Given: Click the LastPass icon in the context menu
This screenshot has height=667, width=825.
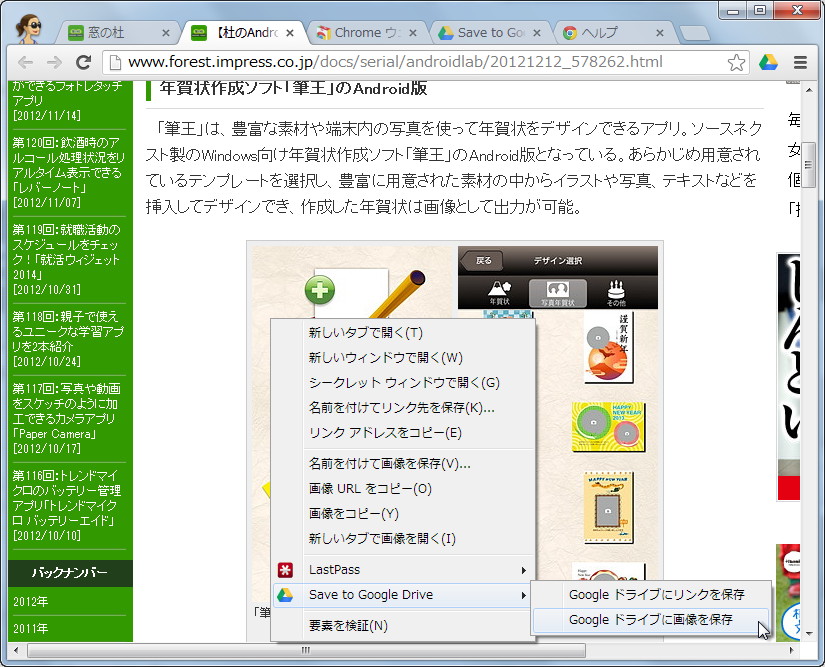Looking at the screenshot, I should pyautogui.click(x=285, y=568).
